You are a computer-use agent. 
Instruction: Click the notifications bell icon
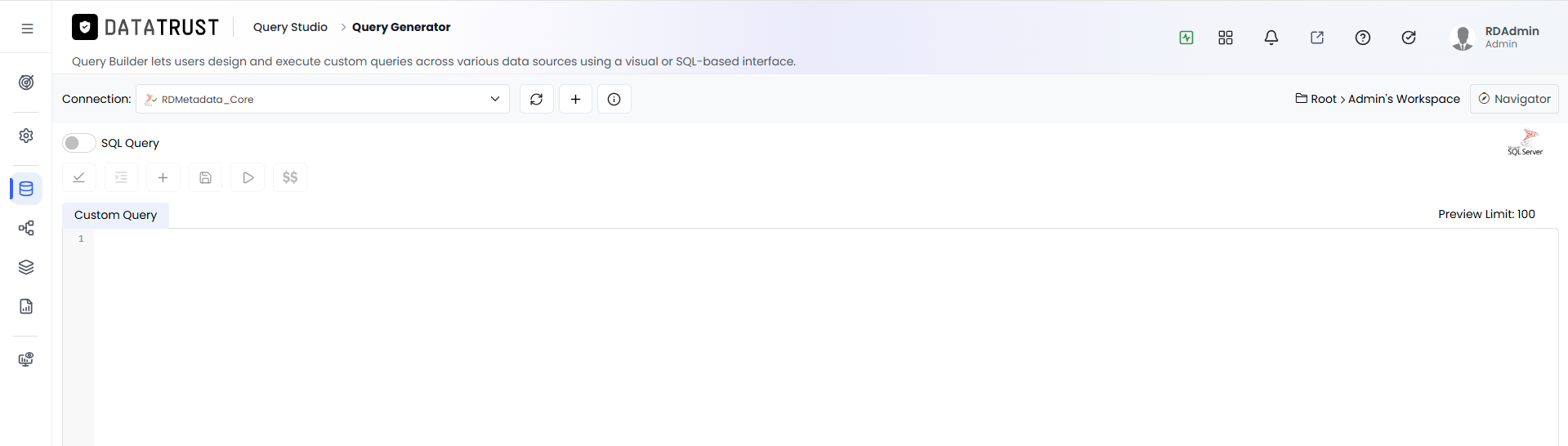[1271, 38]
